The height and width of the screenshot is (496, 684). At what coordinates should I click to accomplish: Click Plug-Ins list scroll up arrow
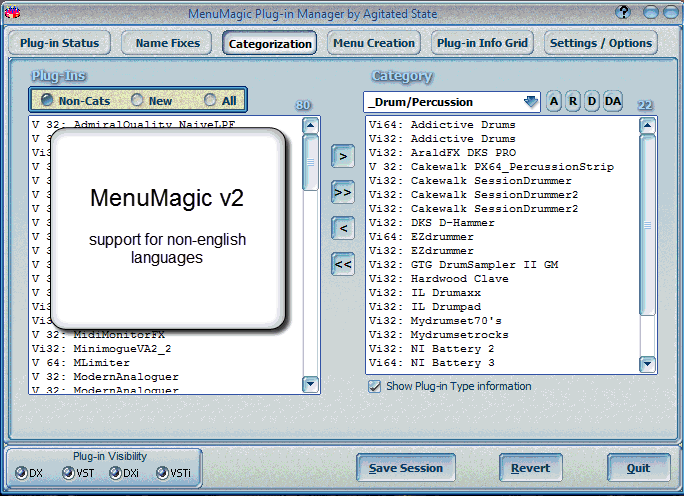coord(310,125)
